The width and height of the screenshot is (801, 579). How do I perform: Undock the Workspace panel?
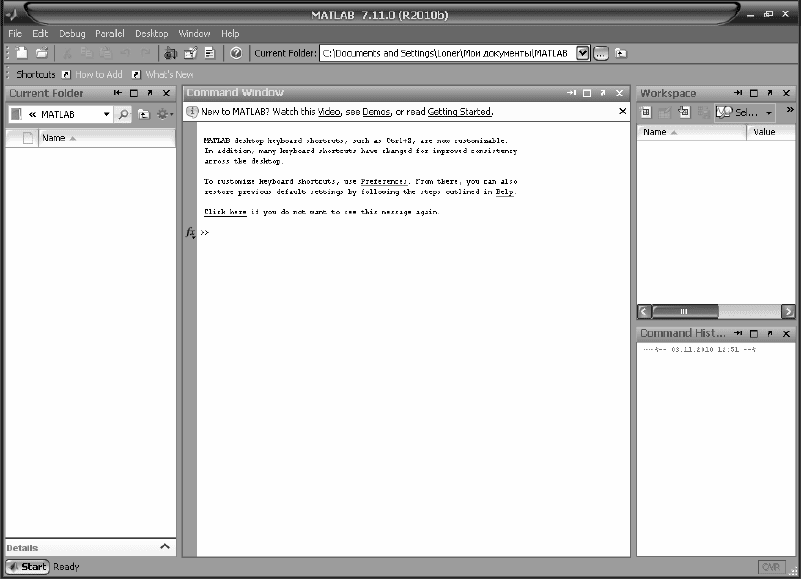pos(770,93)
